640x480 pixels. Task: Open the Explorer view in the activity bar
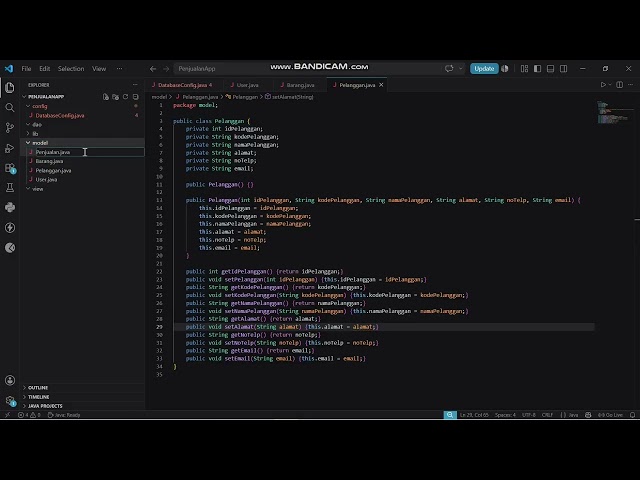[10, 87]
